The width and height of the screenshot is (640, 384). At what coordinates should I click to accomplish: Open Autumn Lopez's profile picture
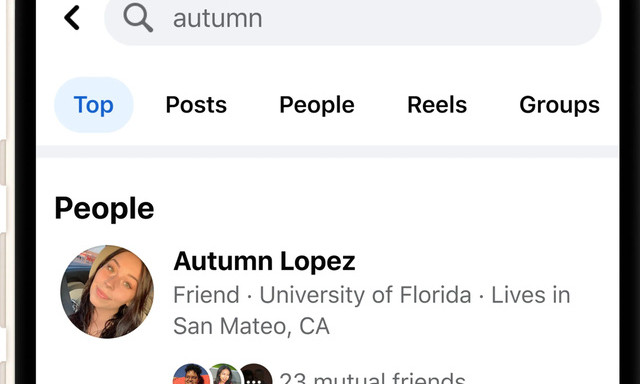pyautogui.click(x=107, y=292)
